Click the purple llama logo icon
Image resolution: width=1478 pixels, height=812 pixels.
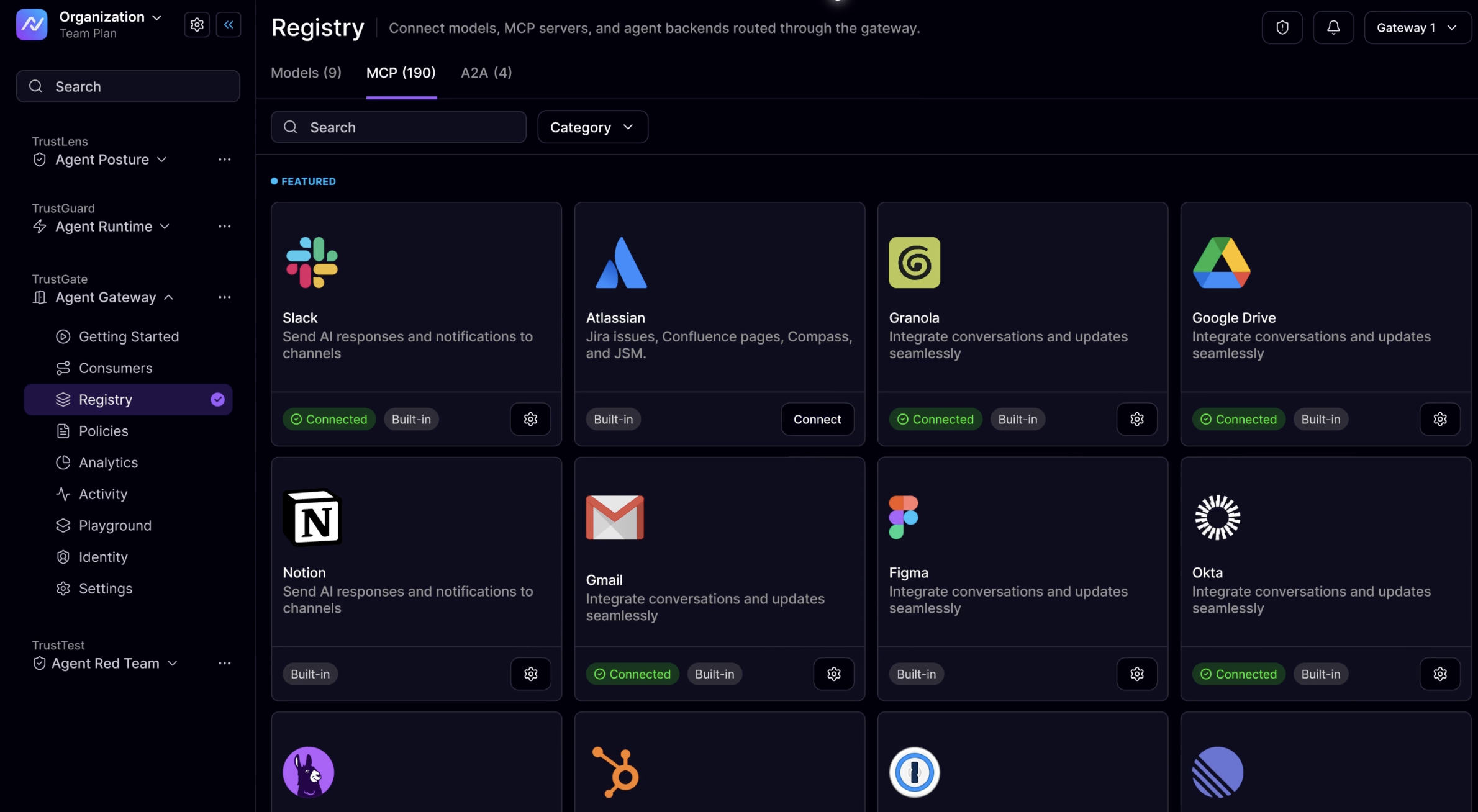pos(309,772)
